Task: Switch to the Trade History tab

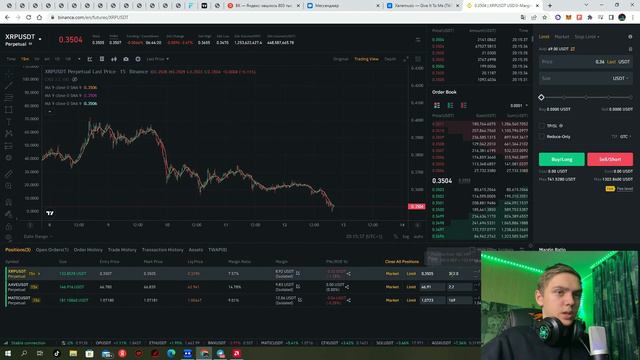Action: point(122,250)
